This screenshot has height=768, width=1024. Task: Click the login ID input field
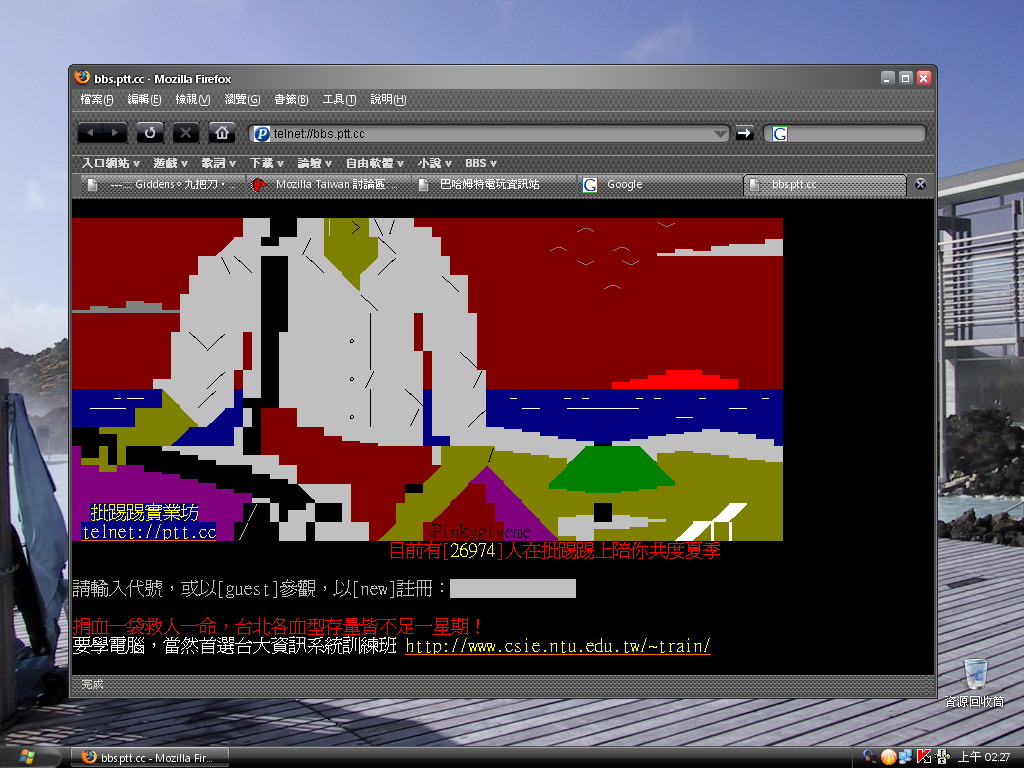[x=512, y=589]
